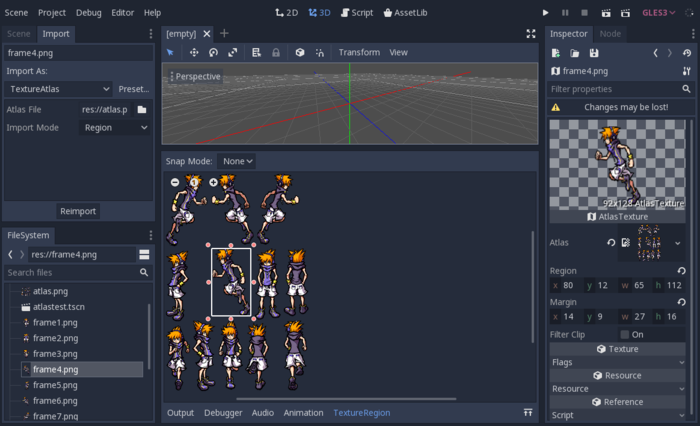Toggle distraction free mode
Image resolution: width=700 pixels, height=426 pixels.
tap(531, 33)
